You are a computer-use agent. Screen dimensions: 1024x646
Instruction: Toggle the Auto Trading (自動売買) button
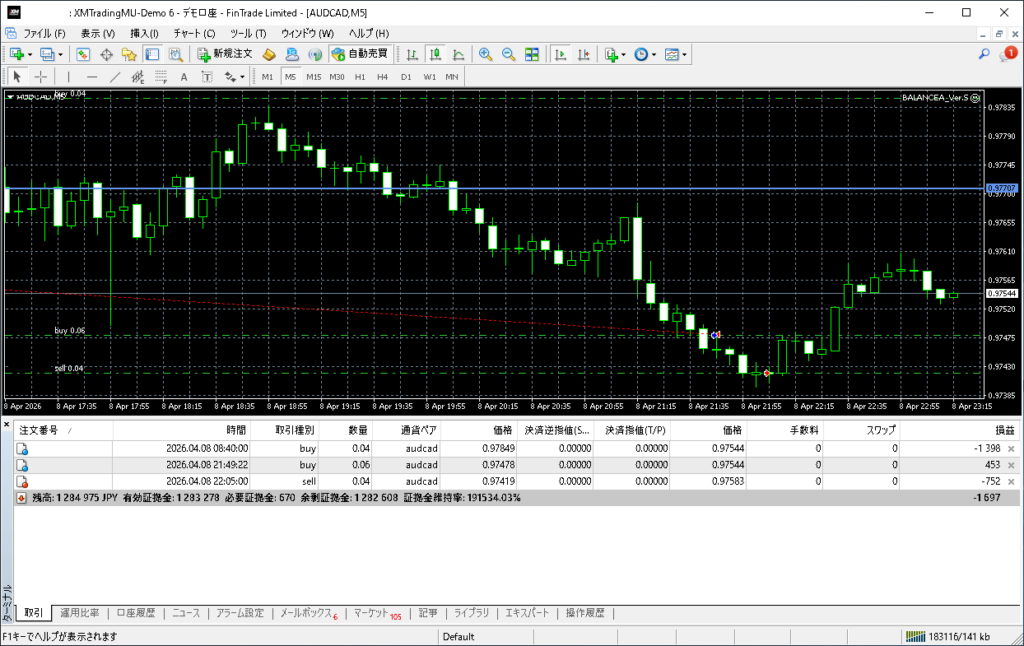coord(360,54)
